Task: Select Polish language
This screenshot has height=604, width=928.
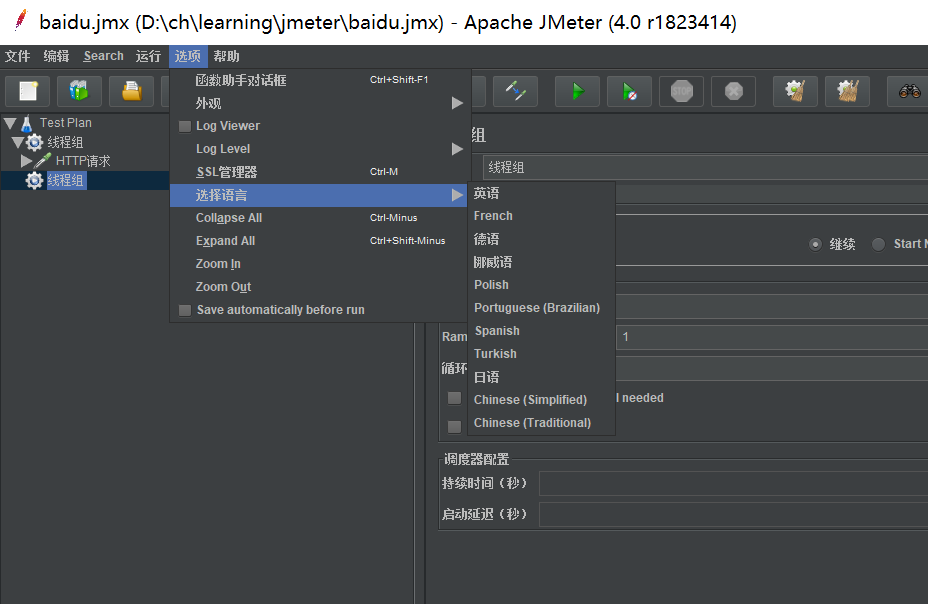Action: click(x=542, y=285)
